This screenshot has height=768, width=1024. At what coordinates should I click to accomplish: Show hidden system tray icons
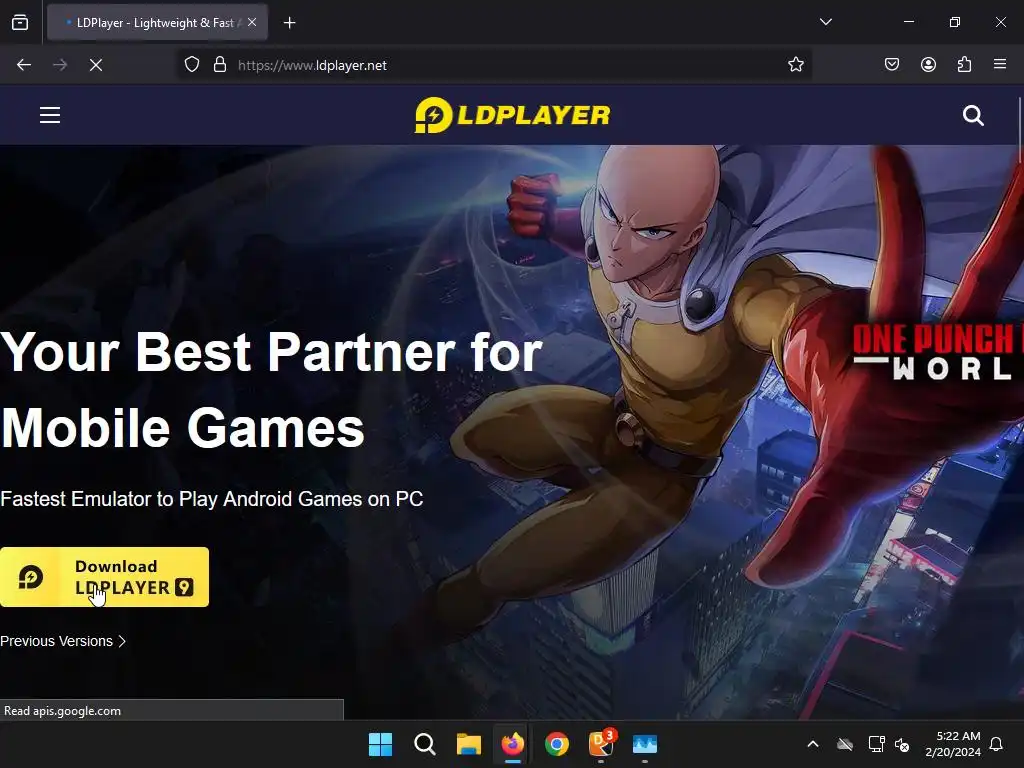pos(813,744)
